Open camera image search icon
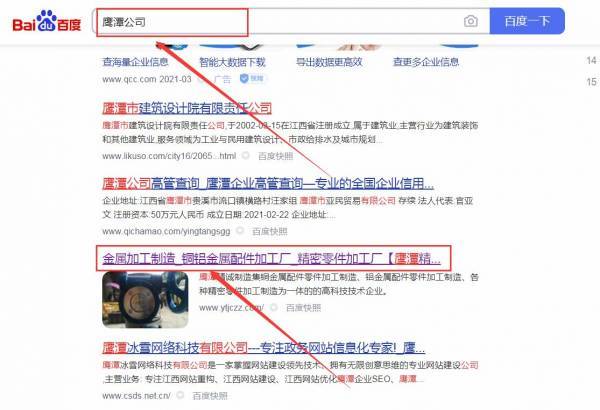This screenshot has width=600, height=410. pos(471,21)
